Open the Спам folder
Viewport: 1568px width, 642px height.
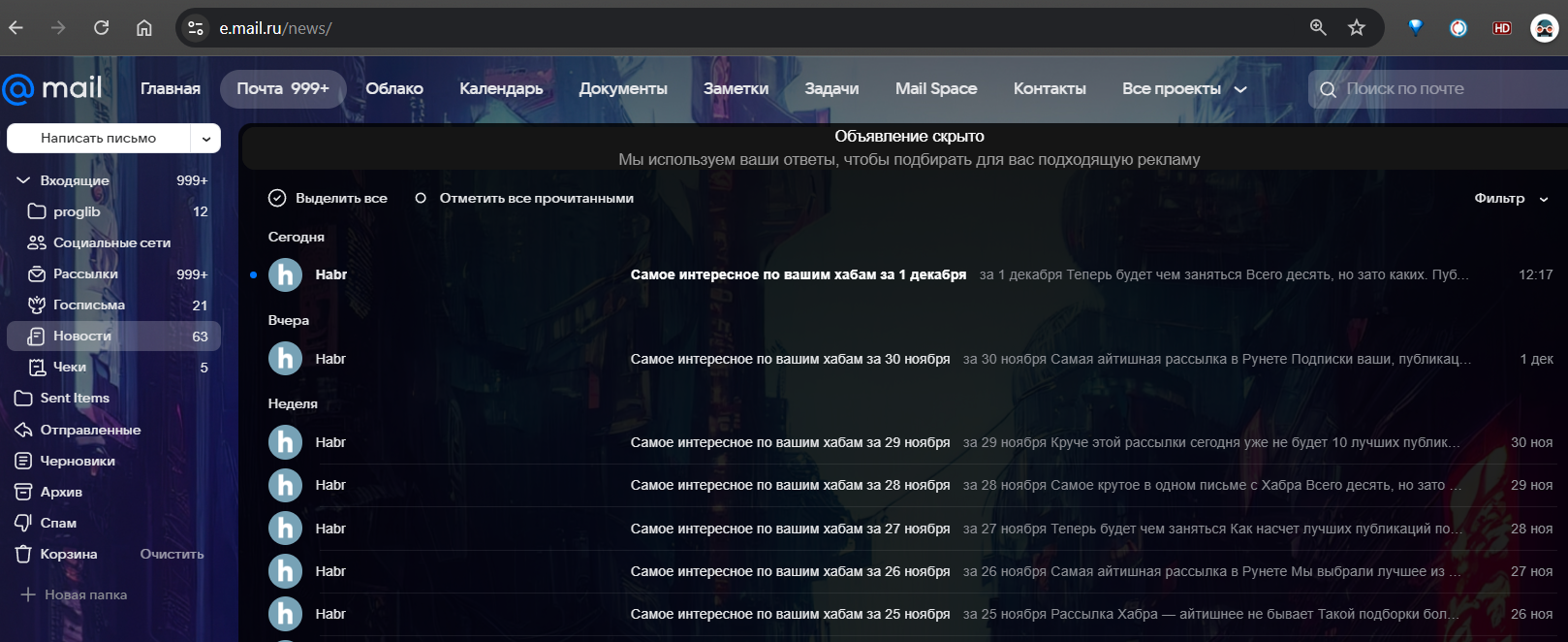tap(113, 523)
